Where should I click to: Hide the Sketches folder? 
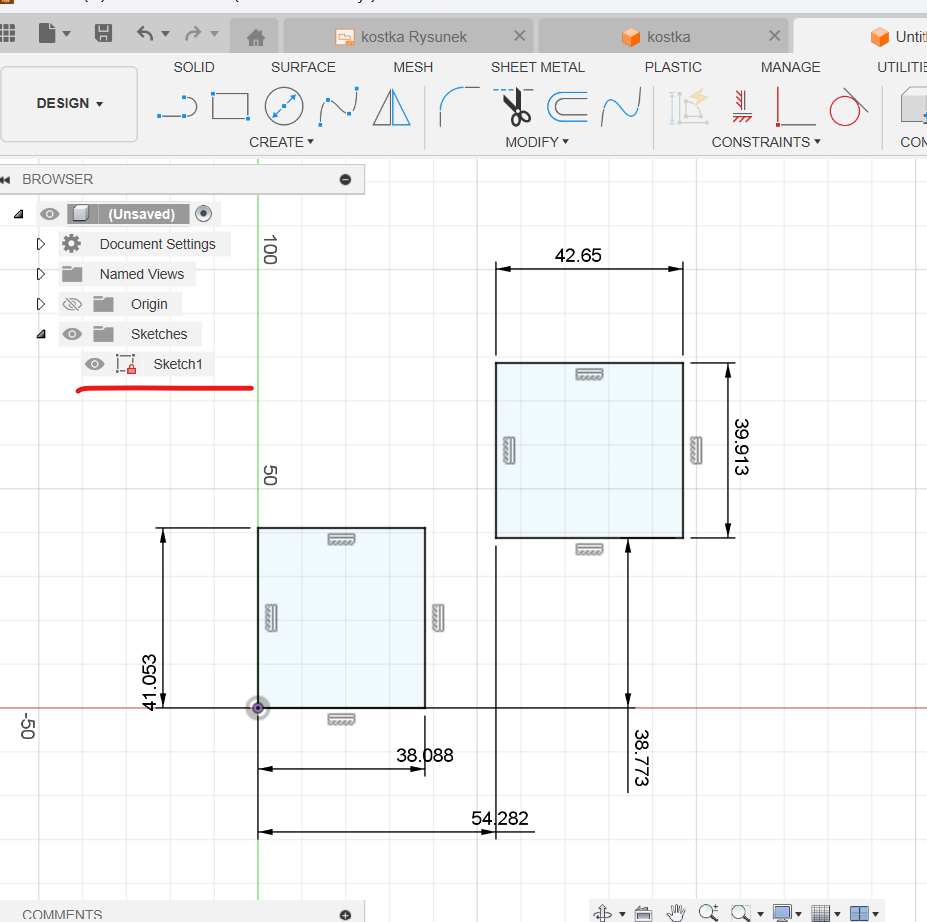pyautogui.click(x=72, y=334)
